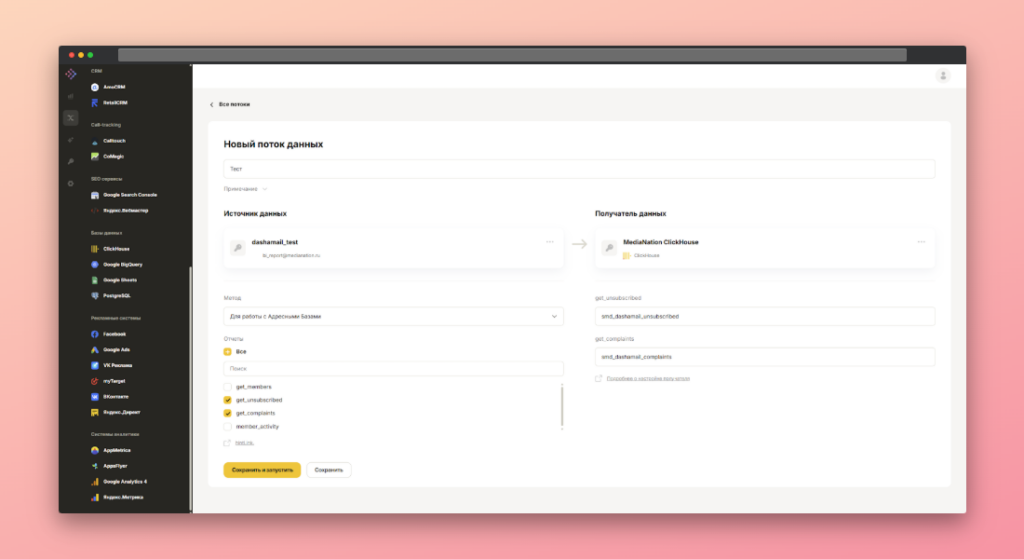Click the stream name field containing Тест
This screenshot has height=559, width=1024.
click(x=579, y=168)
